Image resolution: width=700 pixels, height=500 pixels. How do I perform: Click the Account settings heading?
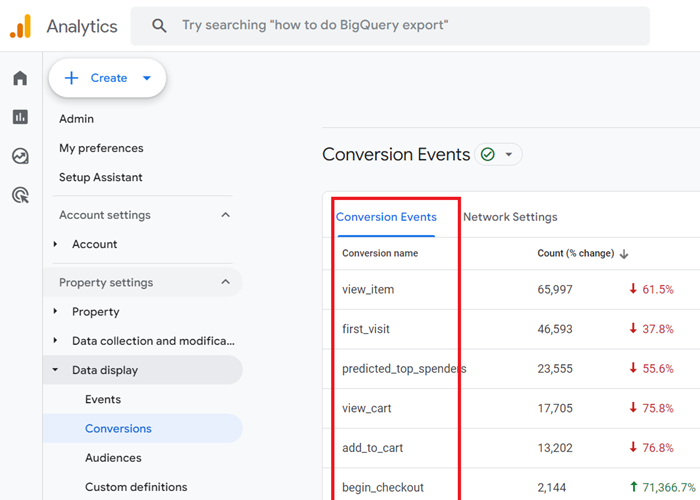pos(105,215)
